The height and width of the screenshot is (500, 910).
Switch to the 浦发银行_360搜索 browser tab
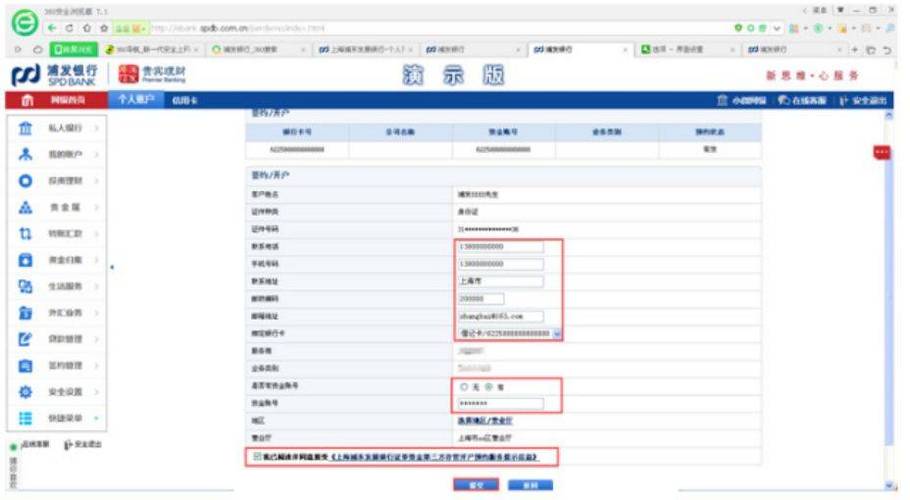point(258,50)
